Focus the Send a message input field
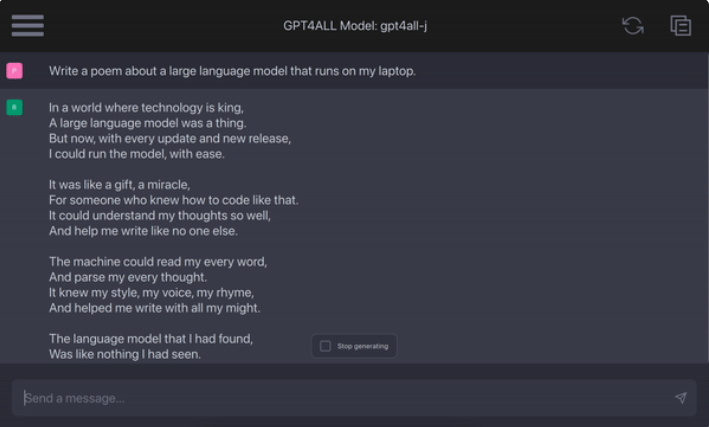The image size is (709, 427). point(340,398)
